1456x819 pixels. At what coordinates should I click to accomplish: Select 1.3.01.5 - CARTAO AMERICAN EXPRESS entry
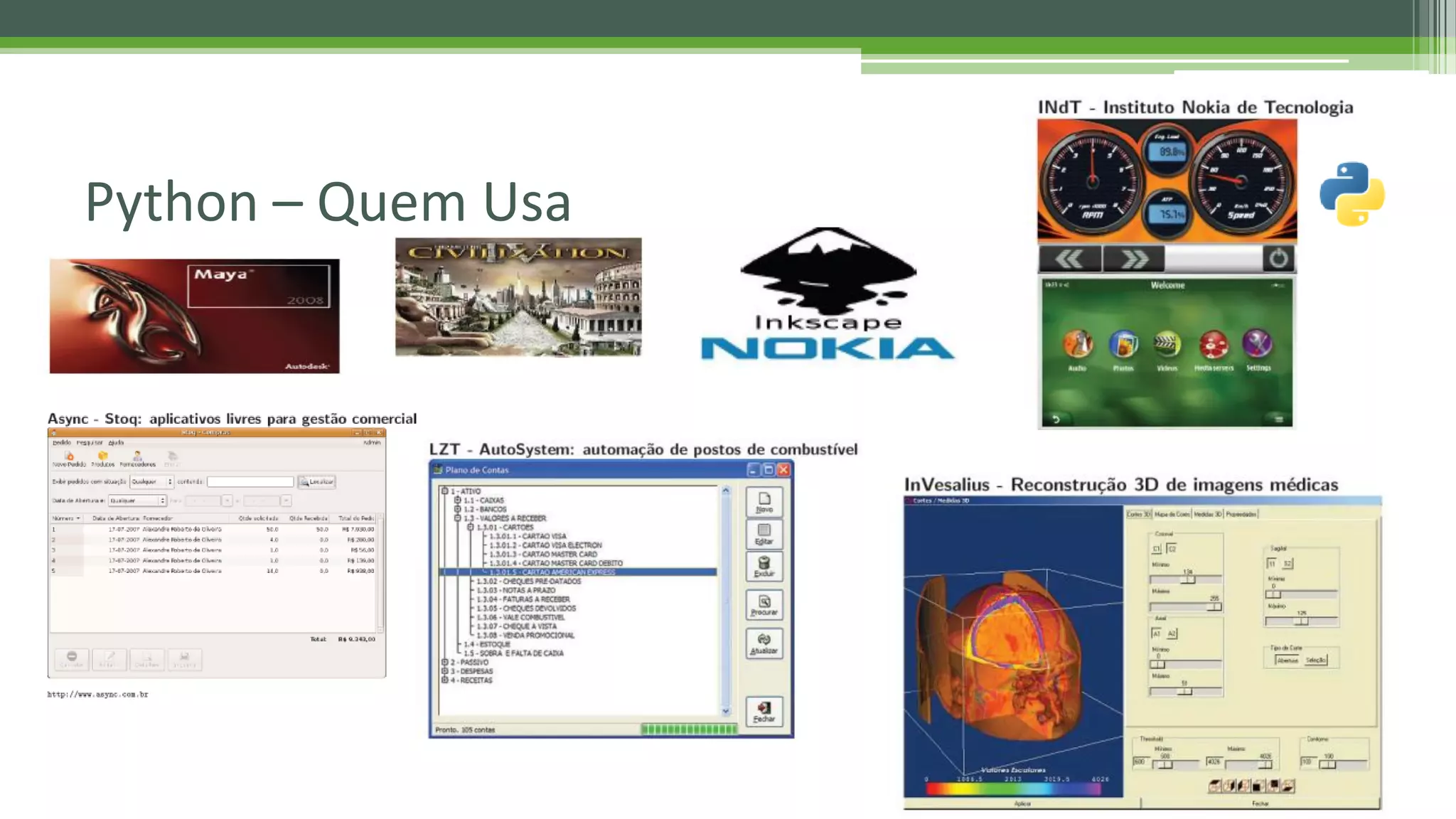click(x=552, y=572)
